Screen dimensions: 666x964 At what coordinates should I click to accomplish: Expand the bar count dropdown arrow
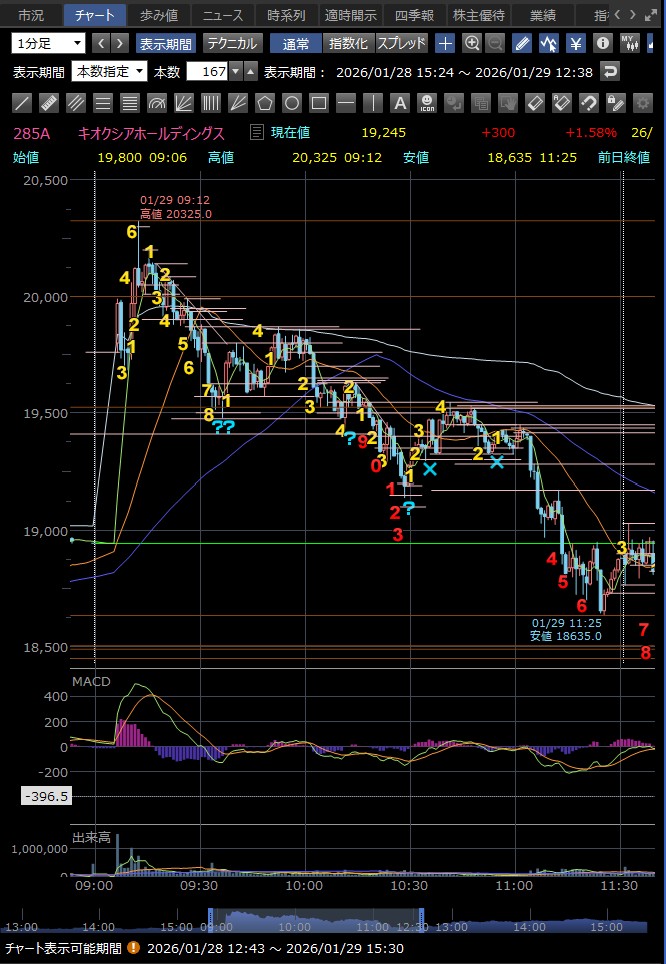[x=235, y=72]
